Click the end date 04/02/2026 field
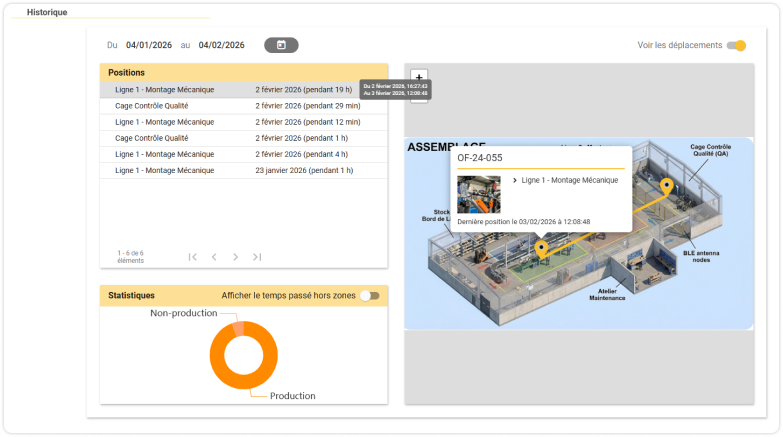This screenshot has height=437, width=783. tap(222, 45)
